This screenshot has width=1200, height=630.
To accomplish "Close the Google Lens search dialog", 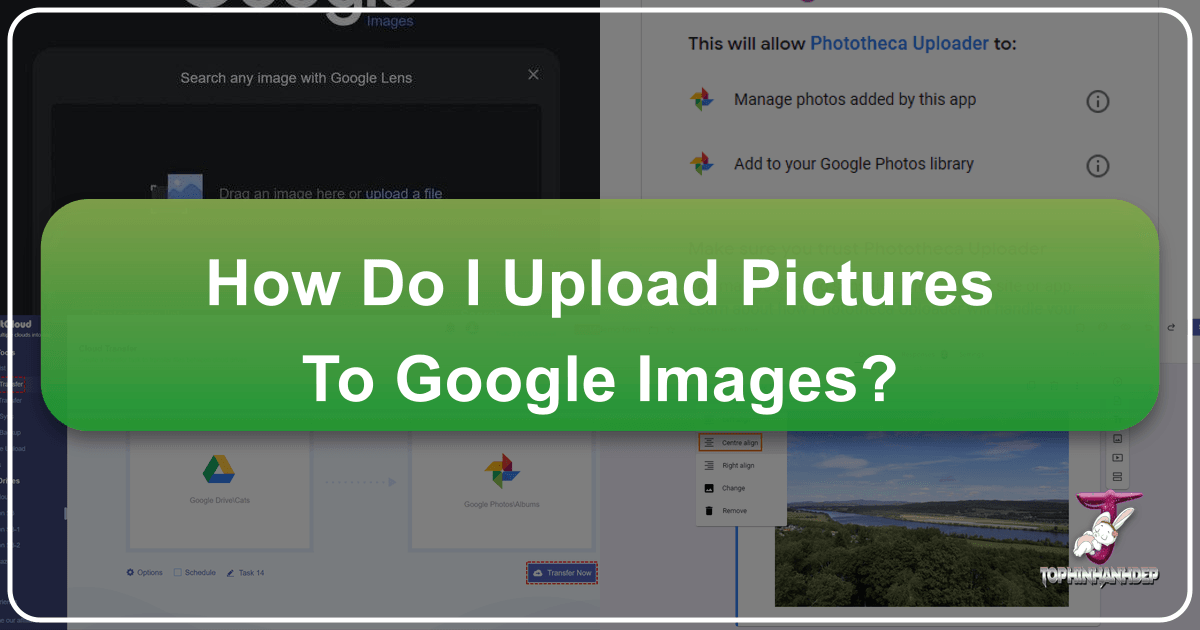I will (x=533, y=75).
